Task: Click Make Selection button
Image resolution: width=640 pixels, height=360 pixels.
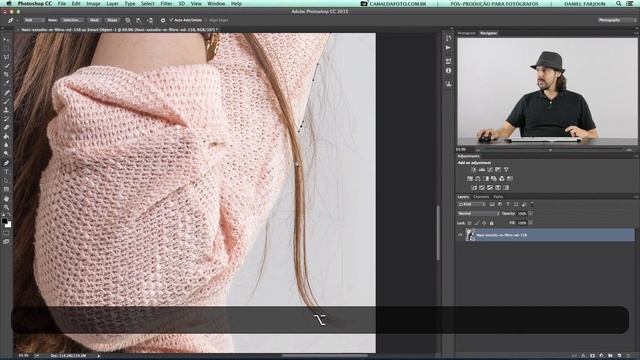Action: 71,20
